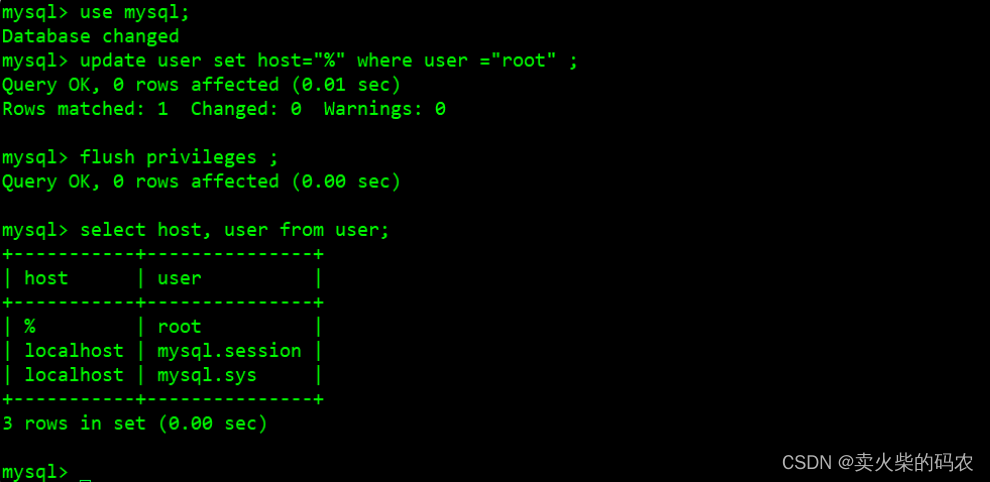Click the 'mysql.sys' user cell
Image resolution: width=990 pixels, height=482 pixels.
coord(207,375)
